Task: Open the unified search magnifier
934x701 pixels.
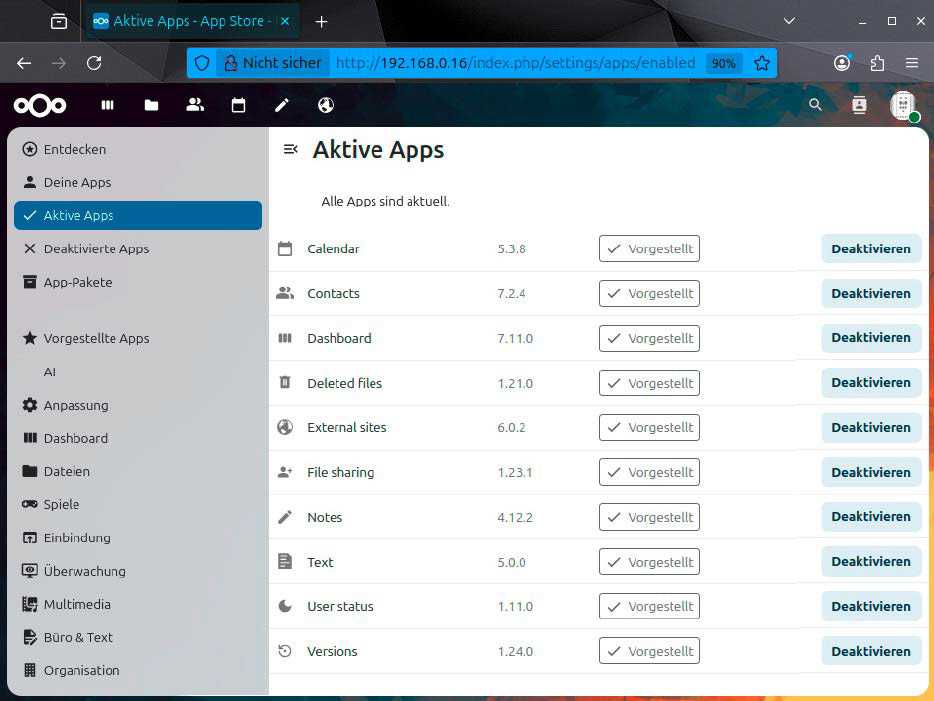Action: point(815,105)
